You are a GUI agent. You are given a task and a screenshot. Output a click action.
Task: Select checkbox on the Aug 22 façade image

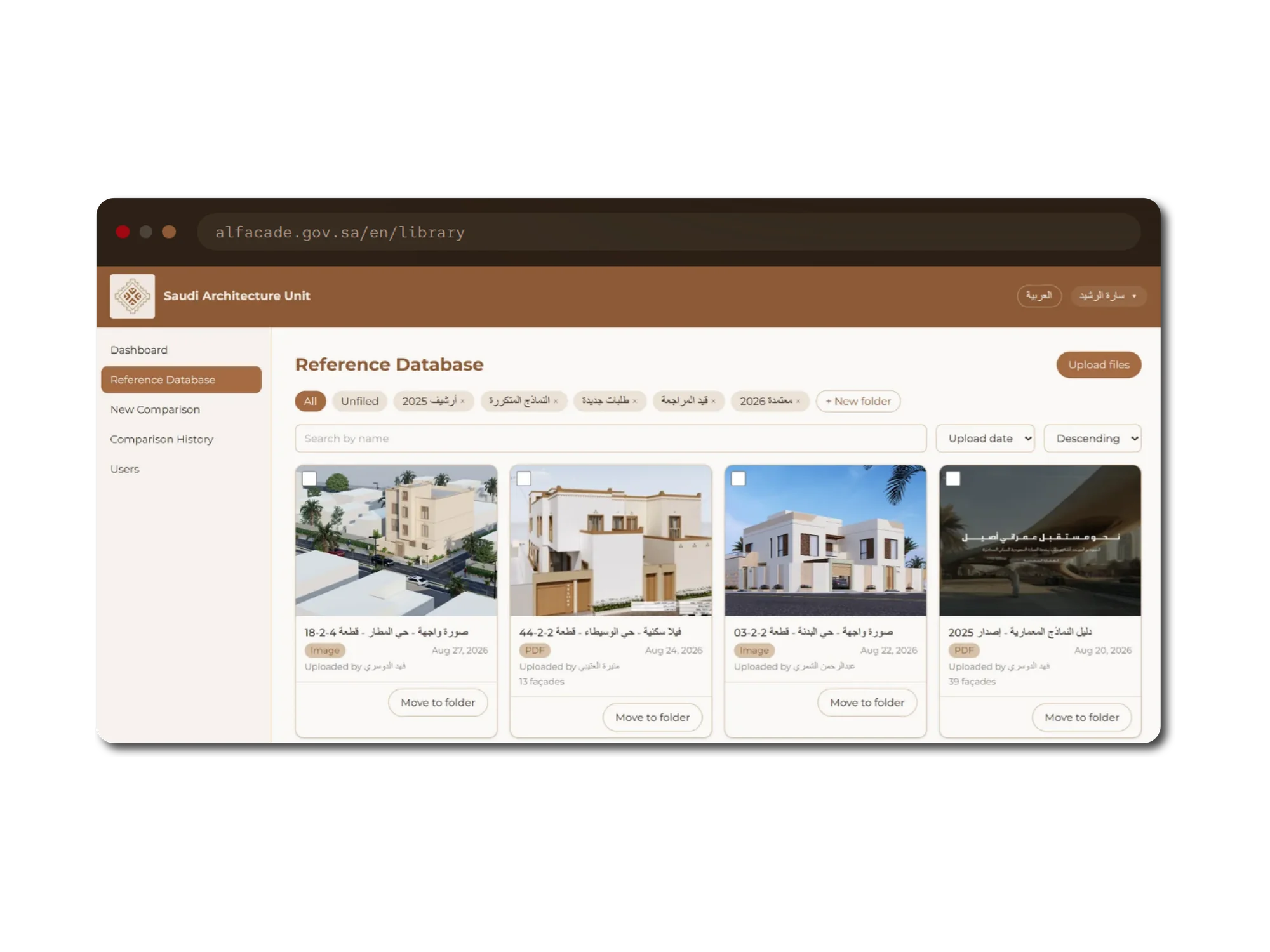[x=739, y=479]
